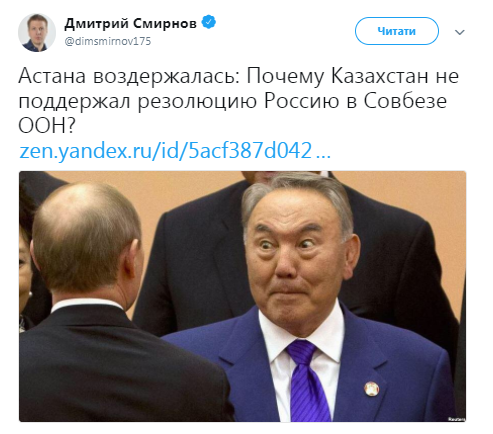Open Дмитрий Смирнов's profile avatar
The width and height of the screenshot is (493, 434).
point(37,32)
